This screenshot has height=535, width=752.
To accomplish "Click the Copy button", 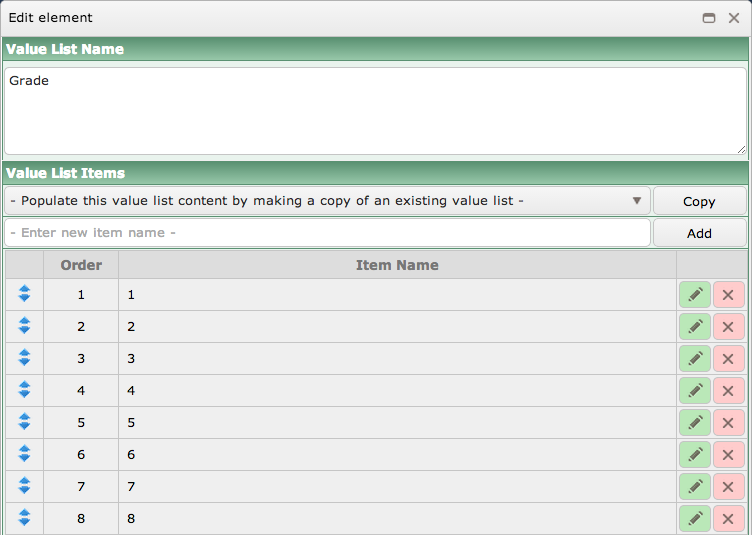I will click(x=699, y=201).
